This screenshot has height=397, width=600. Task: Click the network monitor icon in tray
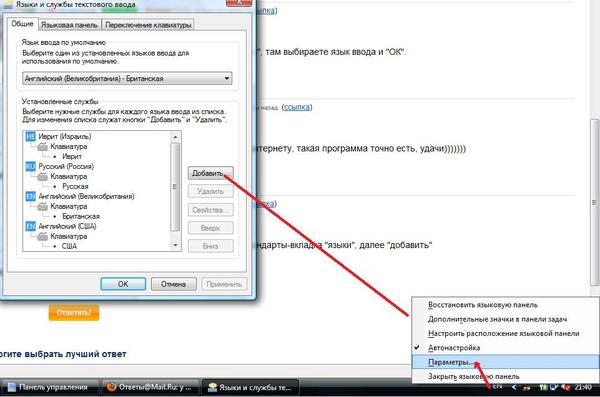coord(553,387)
